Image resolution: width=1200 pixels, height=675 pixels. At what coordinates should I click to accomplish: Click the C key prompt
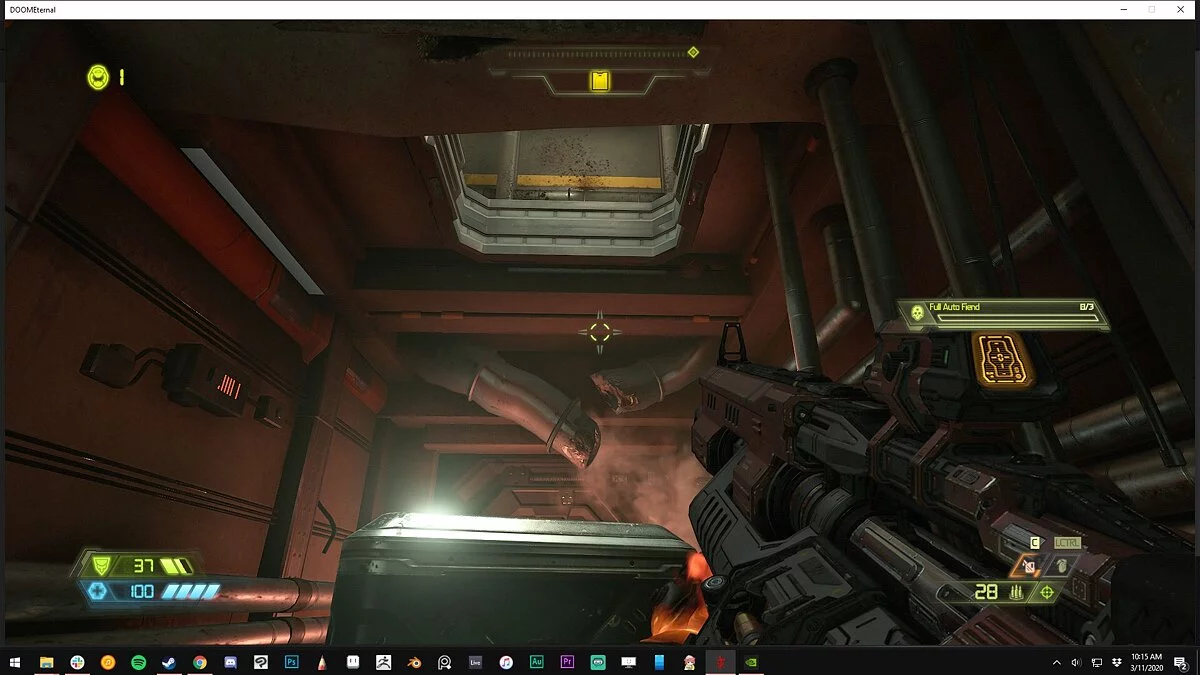(1035, 542)
